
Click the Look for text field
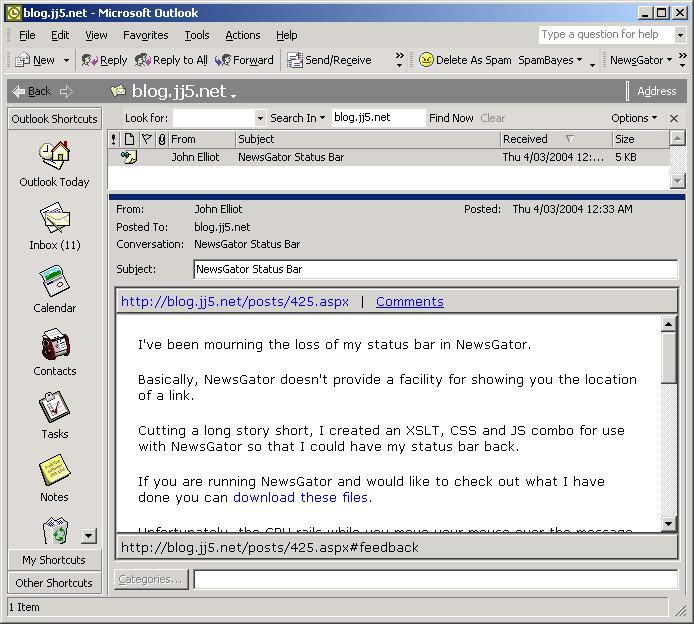click(x=214, y=118)
